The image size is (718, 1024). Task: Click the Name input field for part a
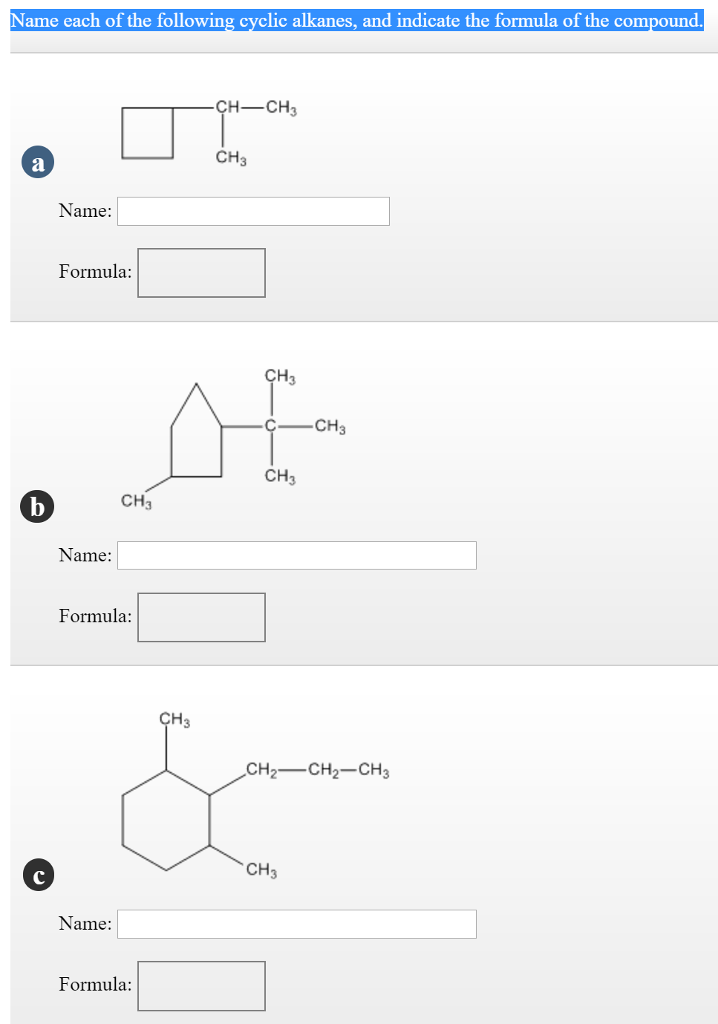pyautogui.click(x=252, y=211)
